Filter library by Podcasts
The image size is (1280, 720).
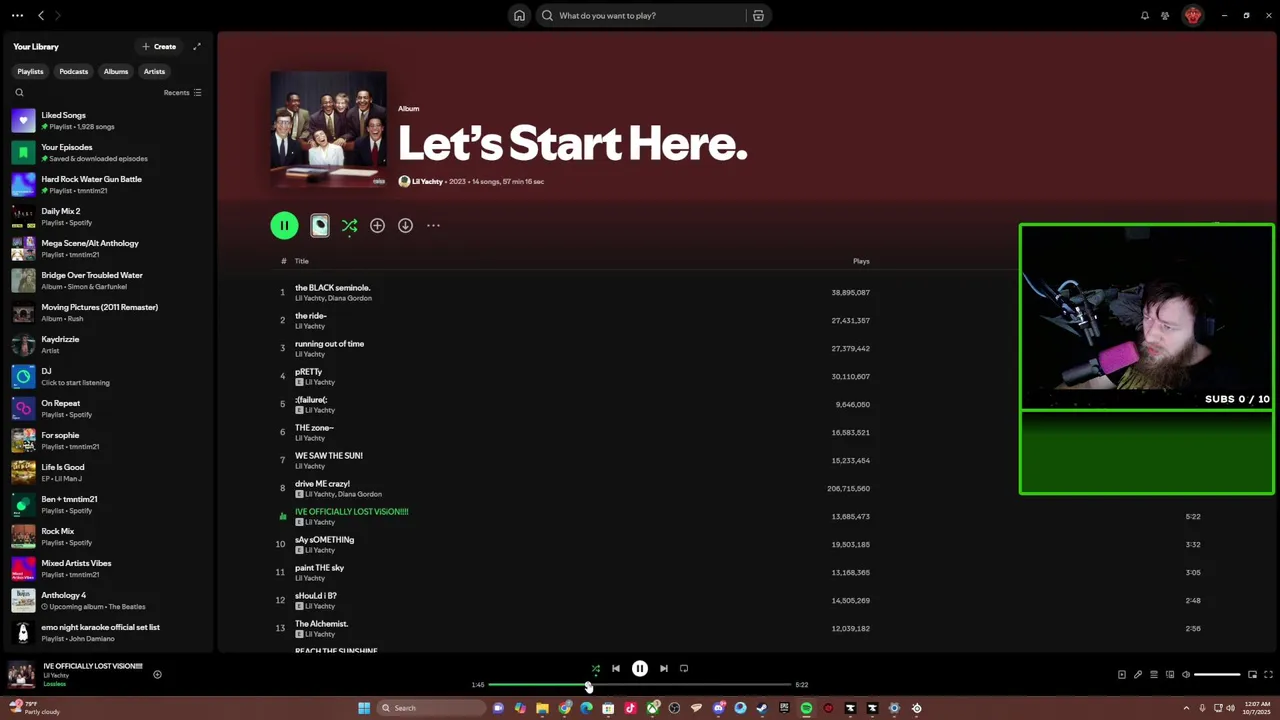click(73, 71)
